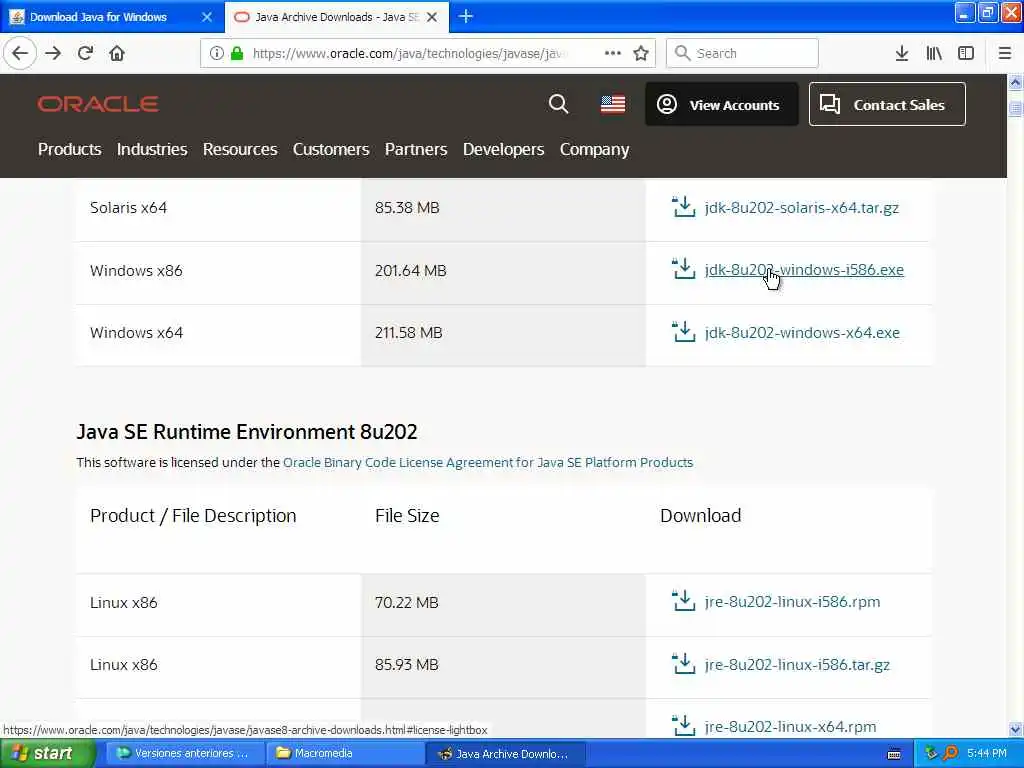Select the Solaris x64 row text
Screen dimensions: 1024x768
tap(128, 208)
